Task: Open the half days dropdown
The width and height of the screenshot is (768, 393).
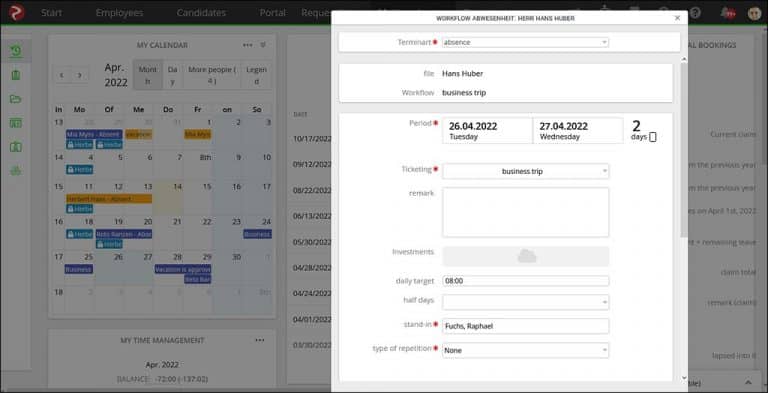Action: (x=526, y=302)
